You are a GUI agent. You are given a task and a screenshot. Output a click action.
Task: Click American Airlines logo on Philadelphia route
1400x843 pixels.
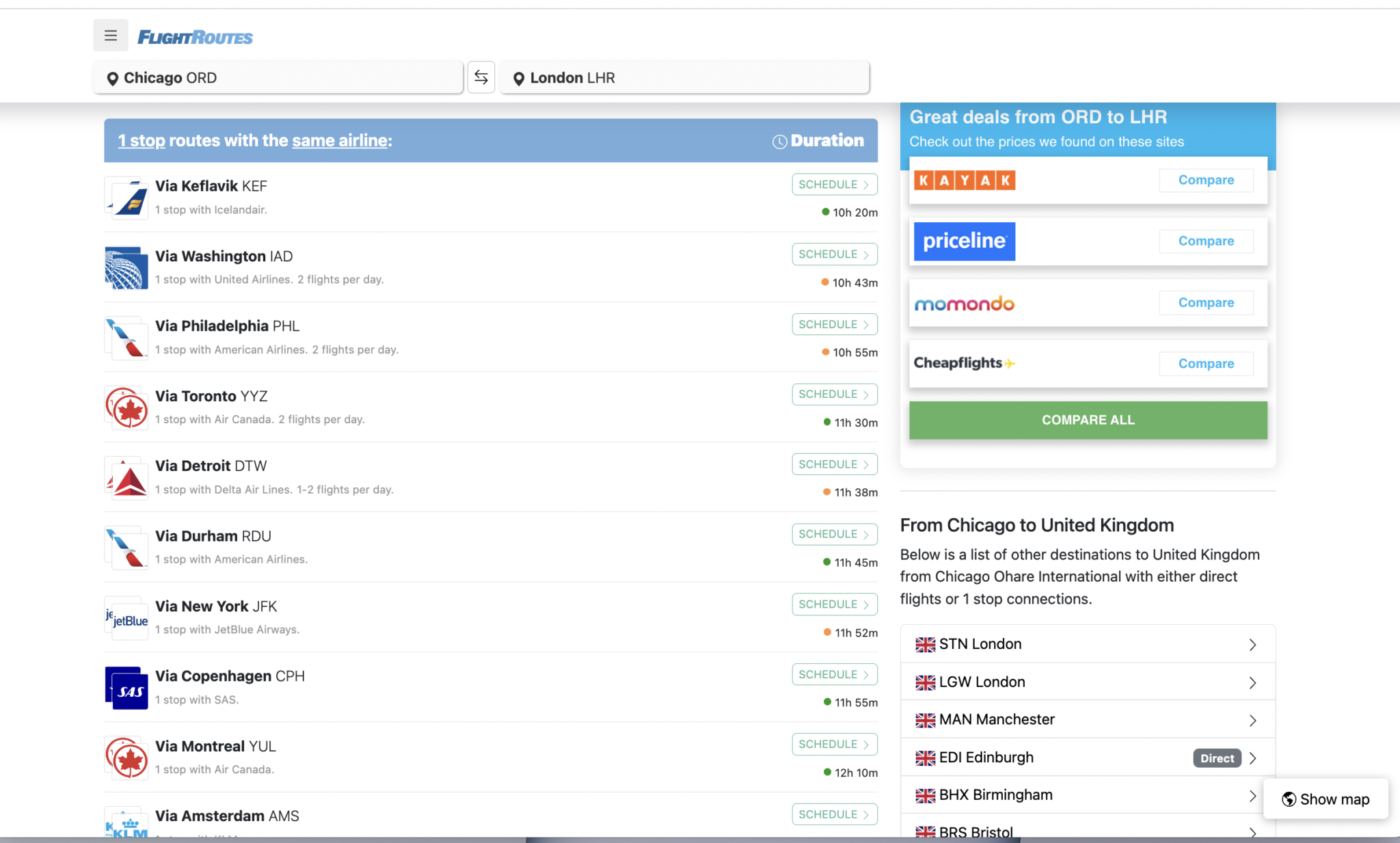coord(126,338)
